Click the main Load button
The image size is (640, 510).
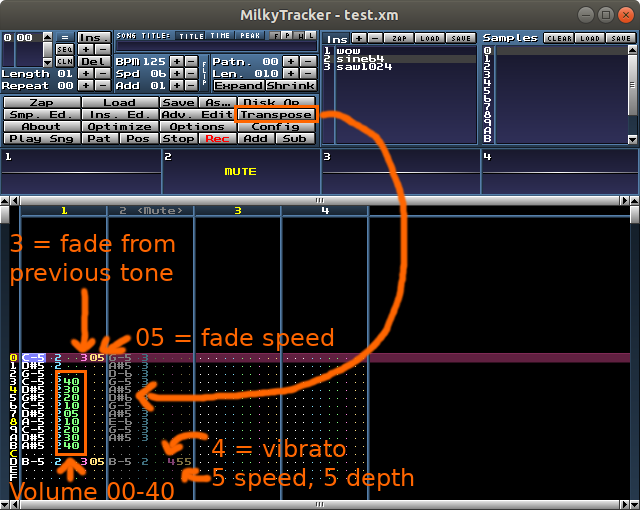click(120, 102)
